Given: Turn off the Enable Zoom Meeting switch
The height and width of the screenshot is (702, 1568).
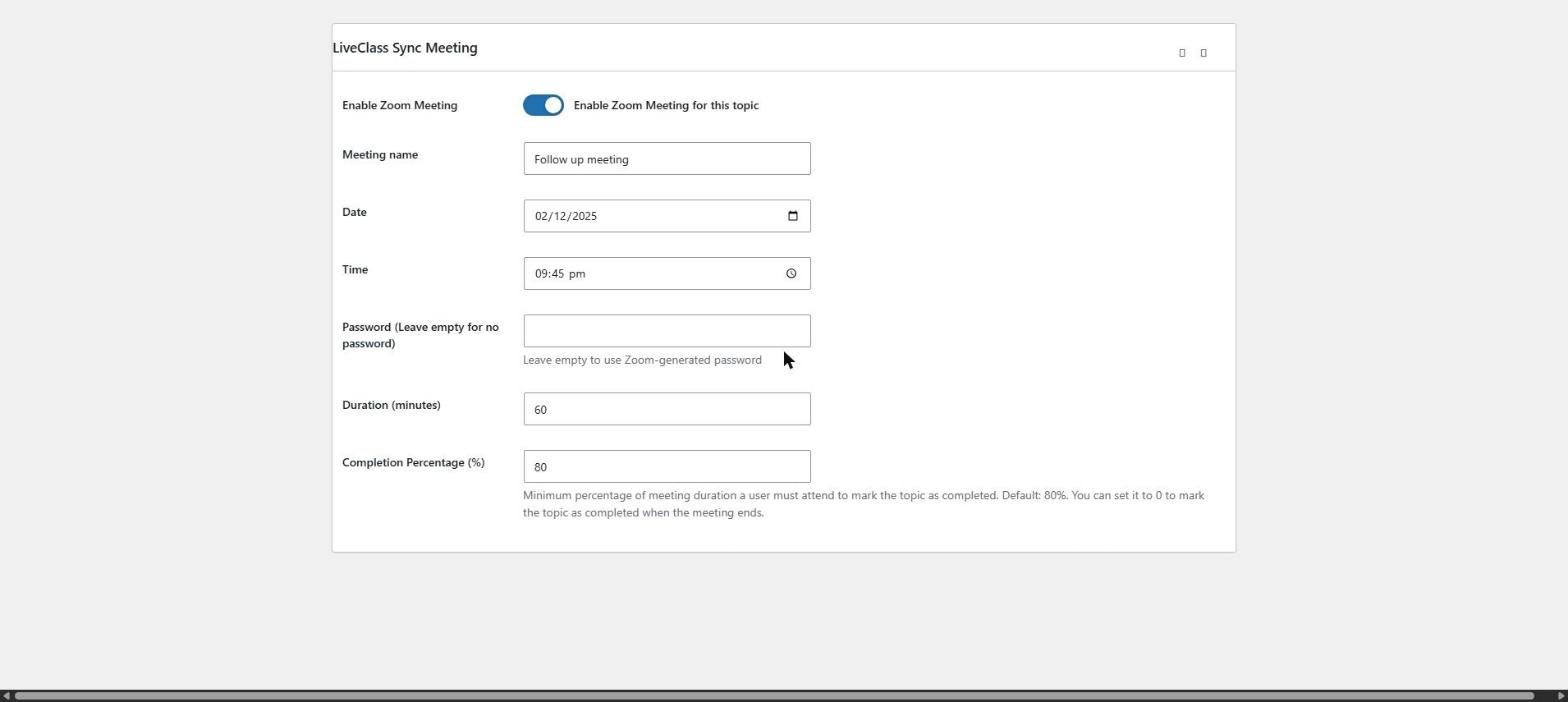Looking at the screenshot, I should (x=543, y=105).
